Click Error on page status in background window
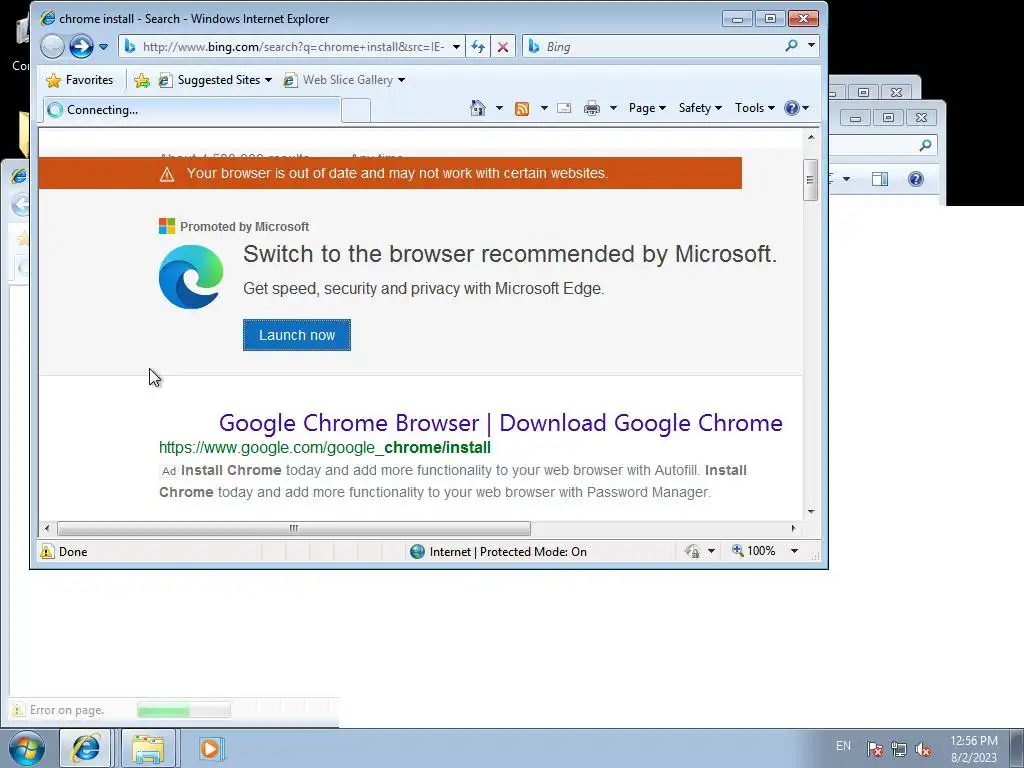Viewport: 1024px width, 768px height. click(67, 710)
